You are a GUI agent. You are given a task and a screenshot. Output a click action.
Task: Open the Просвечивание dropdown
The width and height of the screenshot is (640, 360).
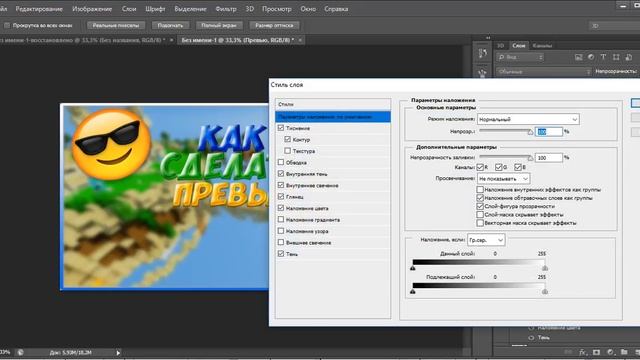tap(503, 178)
